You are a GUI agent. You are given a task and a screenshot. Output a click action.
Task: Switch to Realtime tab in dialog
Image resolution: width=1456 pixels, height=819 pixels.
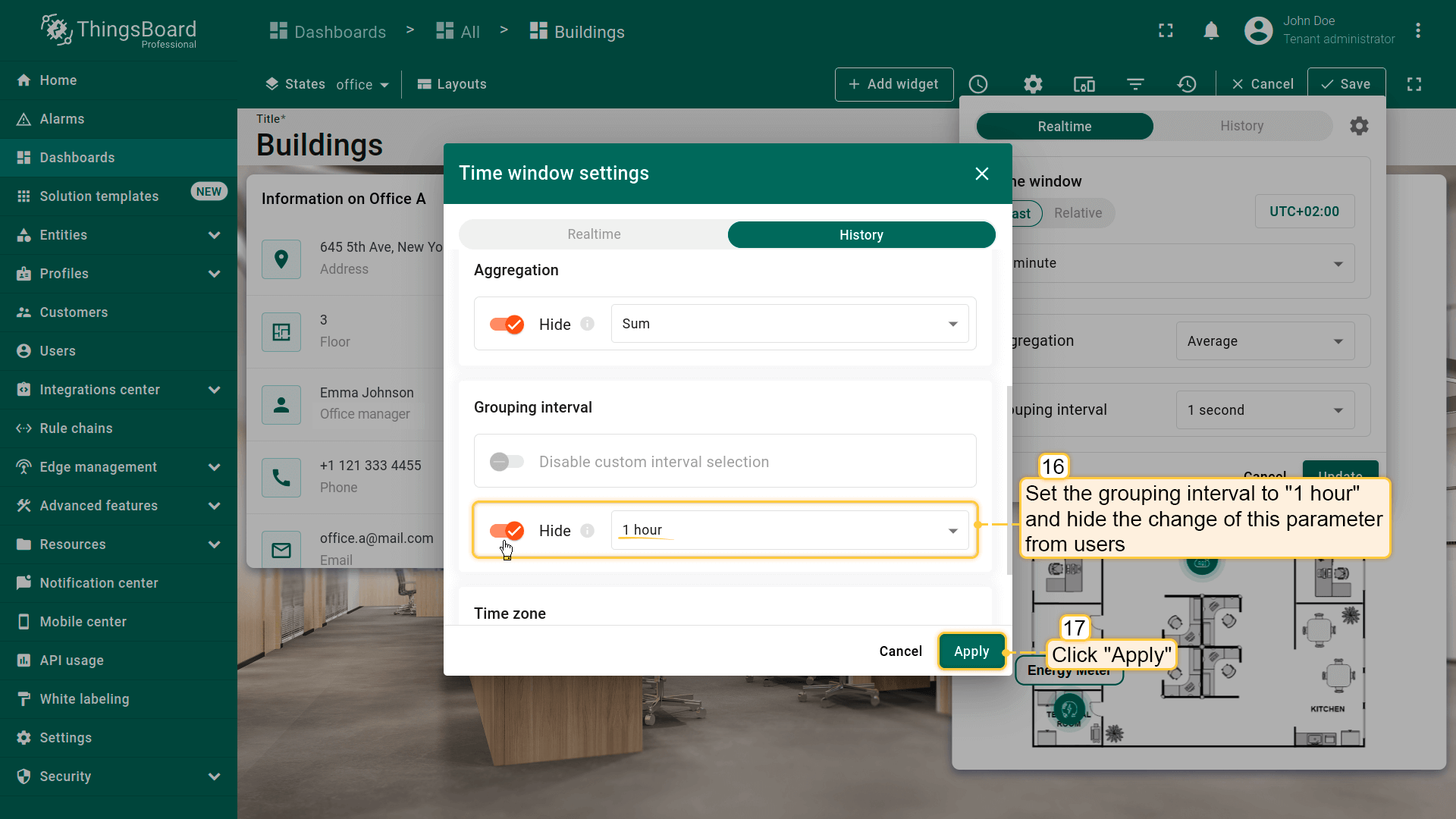[x=594, y=235]
